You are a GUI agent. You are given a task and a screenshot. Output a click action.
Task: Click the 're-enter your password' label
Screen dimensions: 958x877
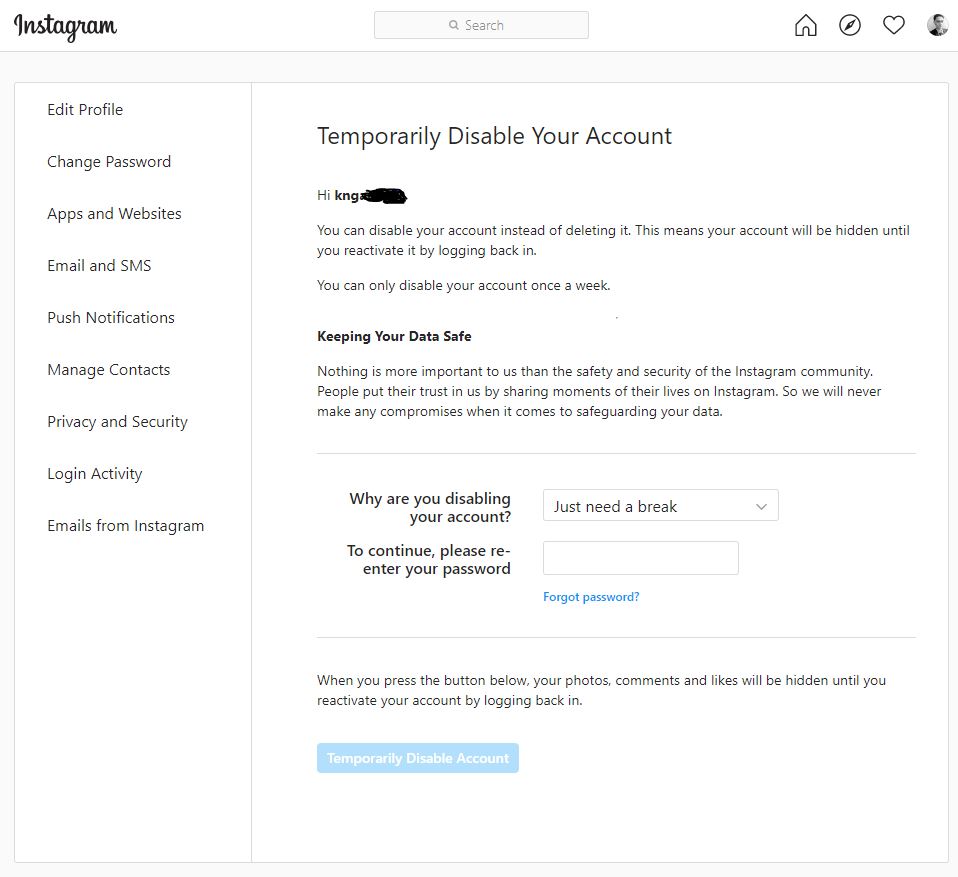(x=429, y=559)
